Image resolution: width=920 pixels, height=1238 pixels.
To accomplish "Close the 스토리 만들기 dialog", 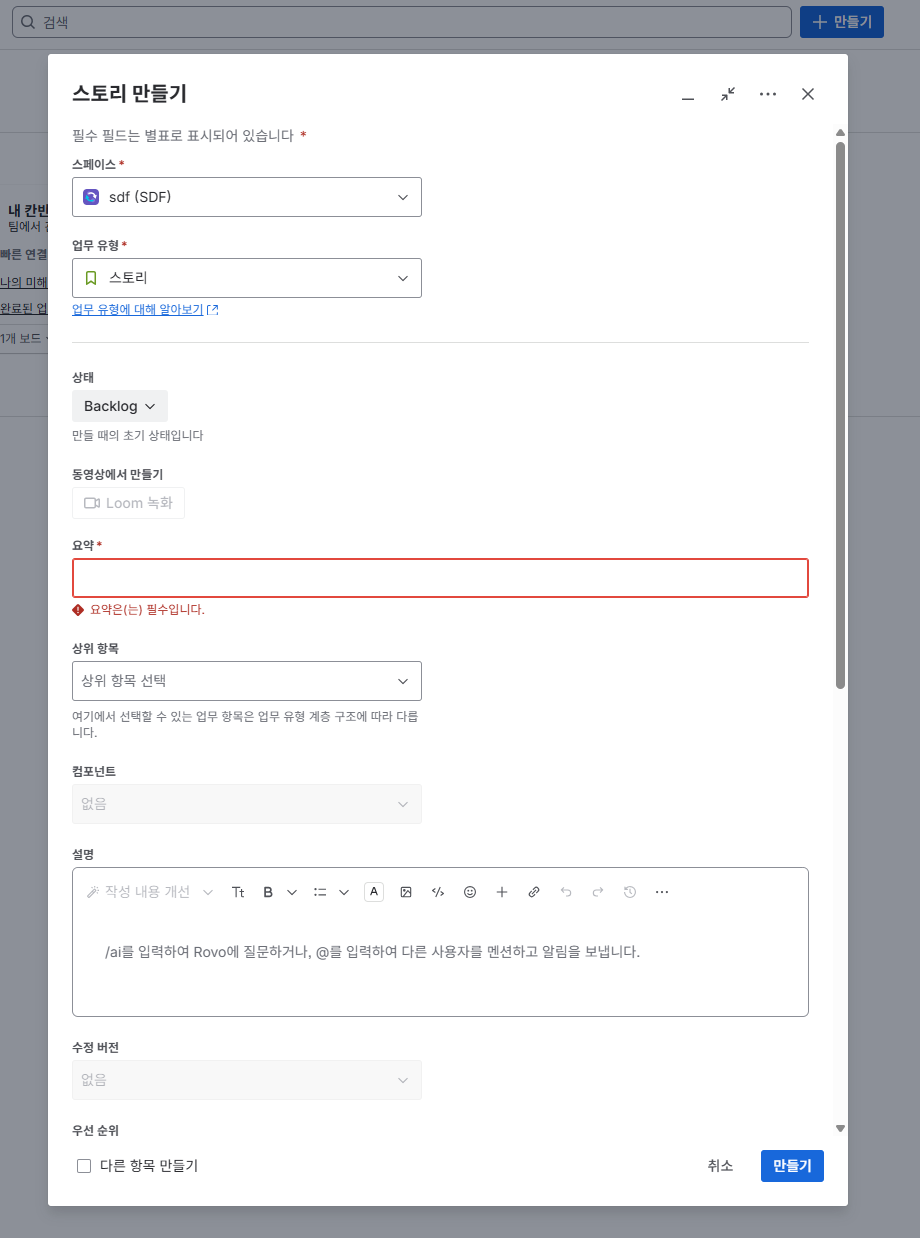I will (x=808, y=94).
